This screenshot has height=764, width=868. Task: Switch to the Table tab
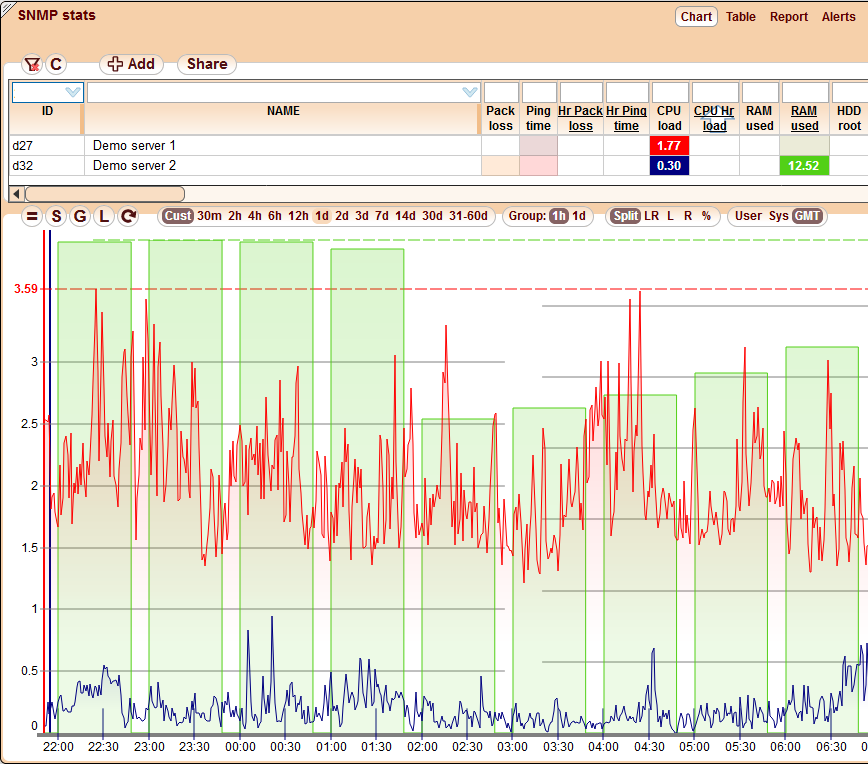click(x=740, y=17)
